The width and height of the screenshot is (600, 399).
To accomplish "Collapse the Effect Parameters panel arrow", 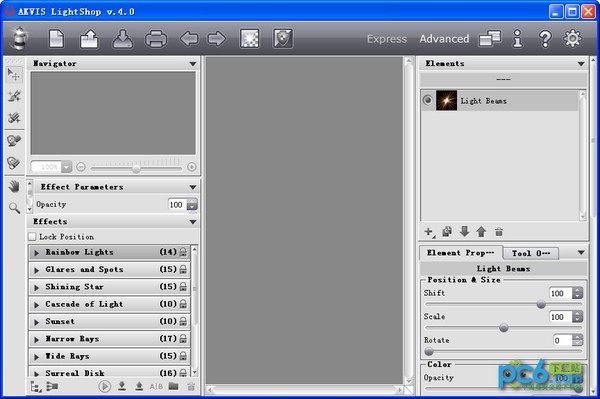I will point(192,187).
